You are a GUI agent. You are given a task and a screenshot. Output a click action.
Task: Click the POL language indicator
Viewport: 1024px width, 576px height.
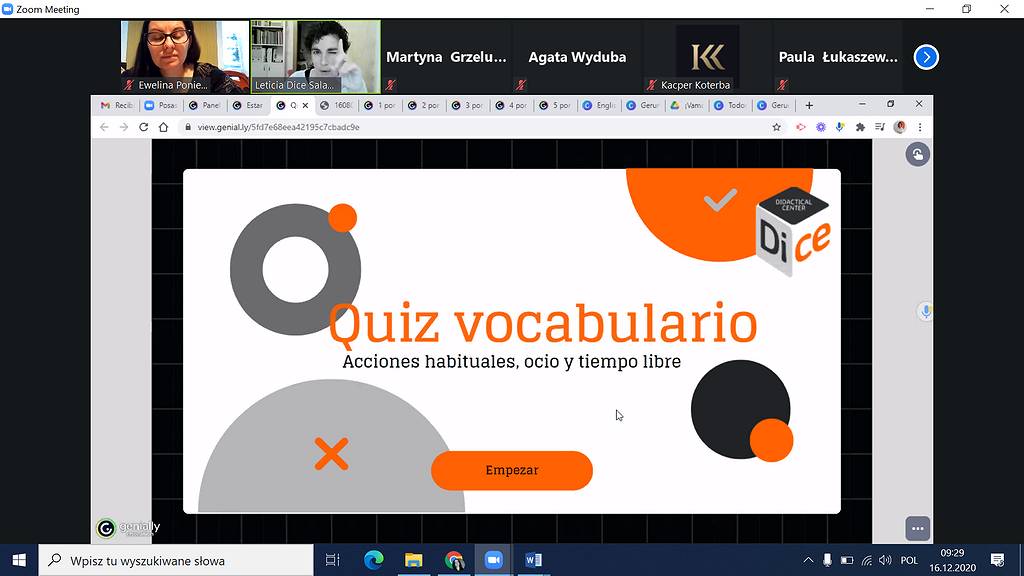click(x=909, y=560)
